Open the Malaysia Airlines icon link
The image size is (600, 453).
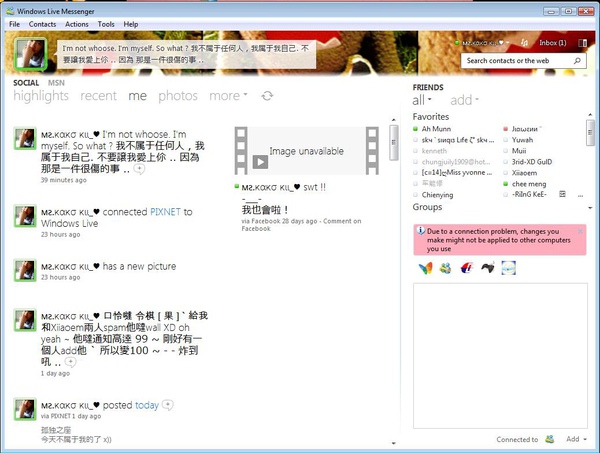[x=467, y=268]
